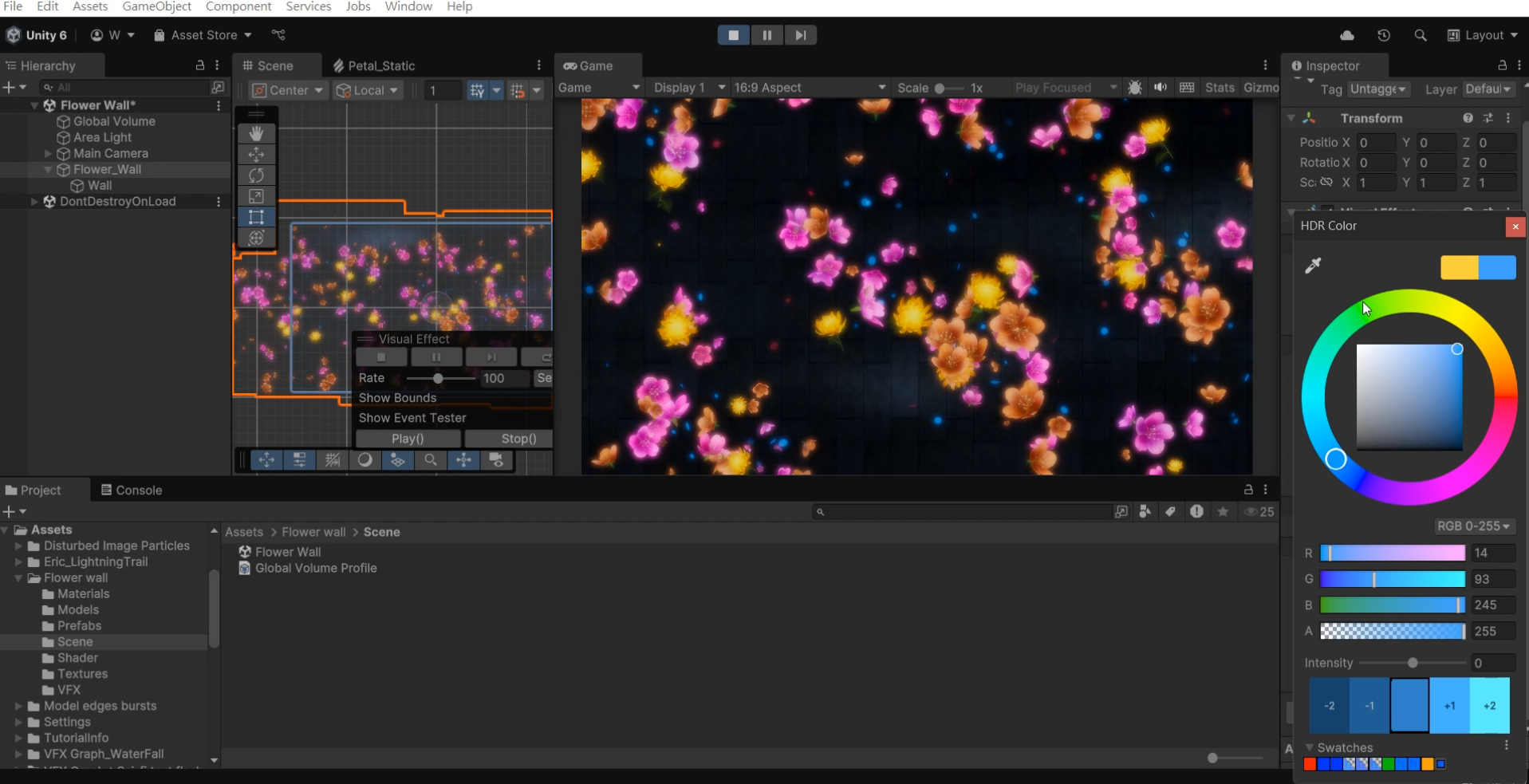Click the Project favorites star icon

(x=1223, y=512)
